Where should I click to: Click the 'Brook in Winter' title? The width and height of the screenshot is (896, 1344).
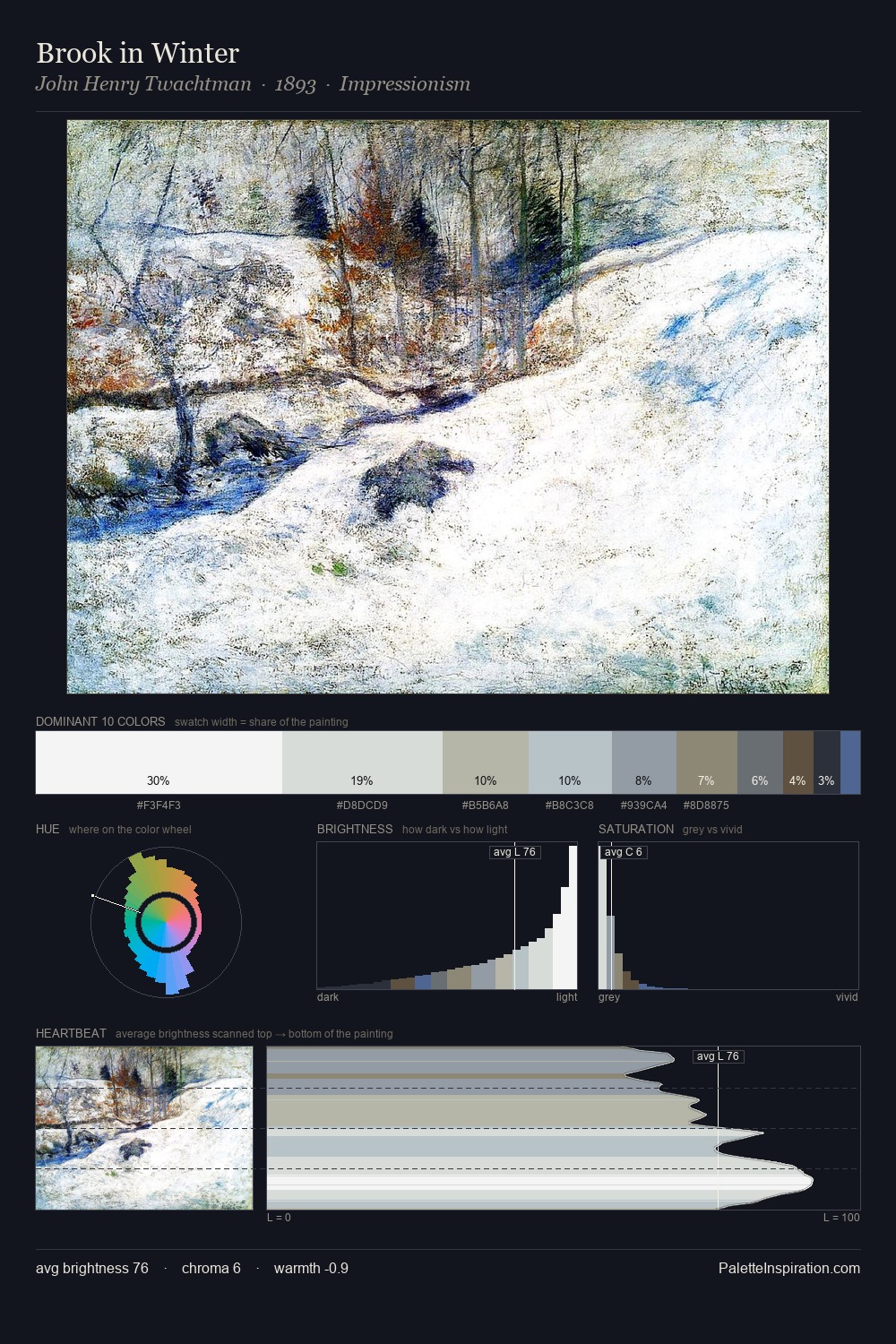point(137,53)
